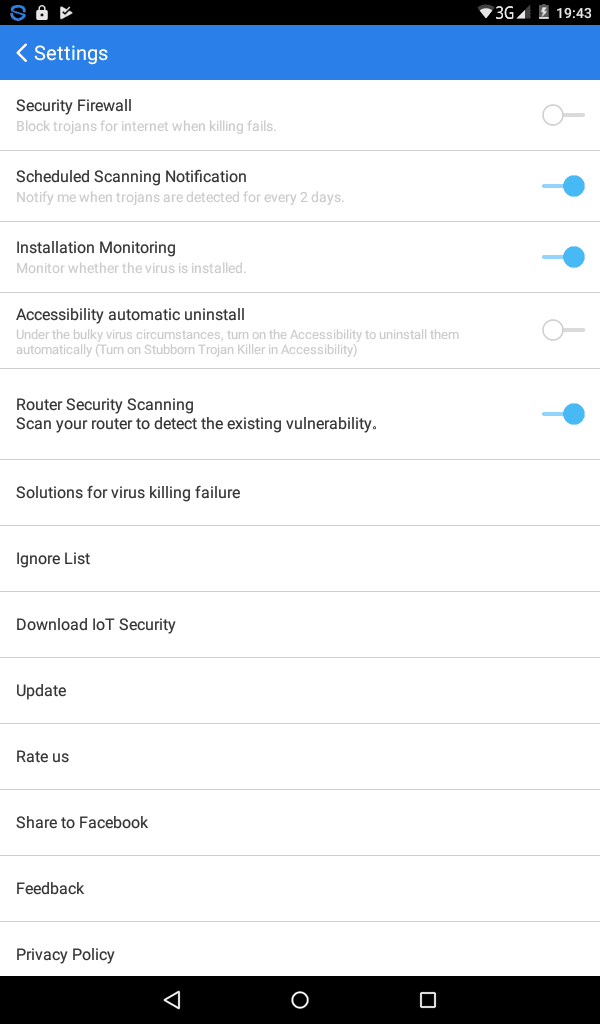The height and width of the screenshot is (1024, 600).
Task: Turn off Installation Monitoring switch
Action: coord(563,257)
